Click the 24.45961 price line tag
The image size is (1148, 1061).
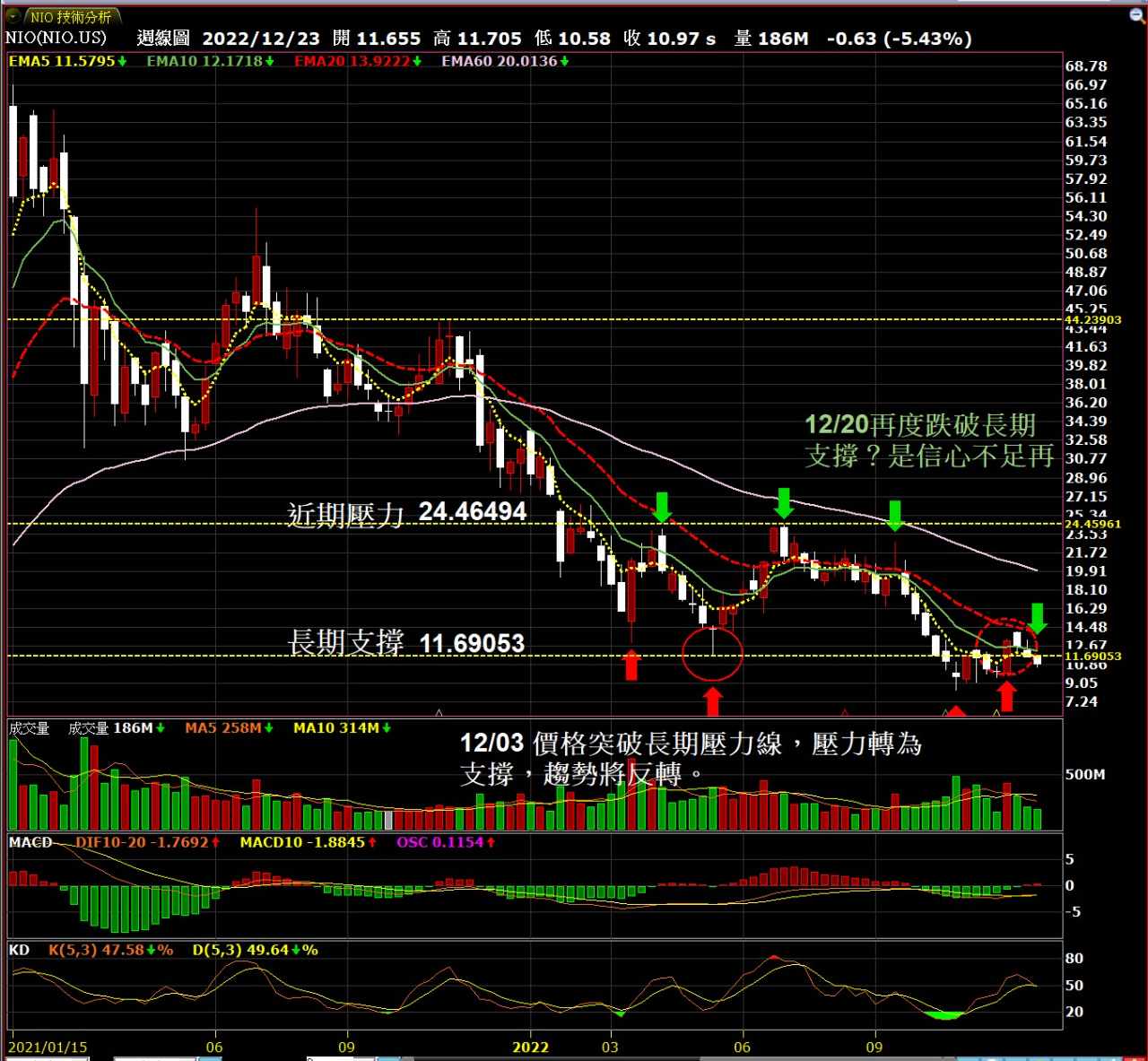pos(1092,524)
